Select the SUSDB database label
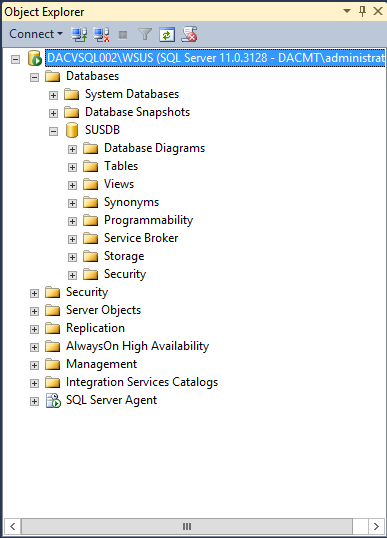The image size is (387, 538). pyautogui.click(x=102, y=130)
